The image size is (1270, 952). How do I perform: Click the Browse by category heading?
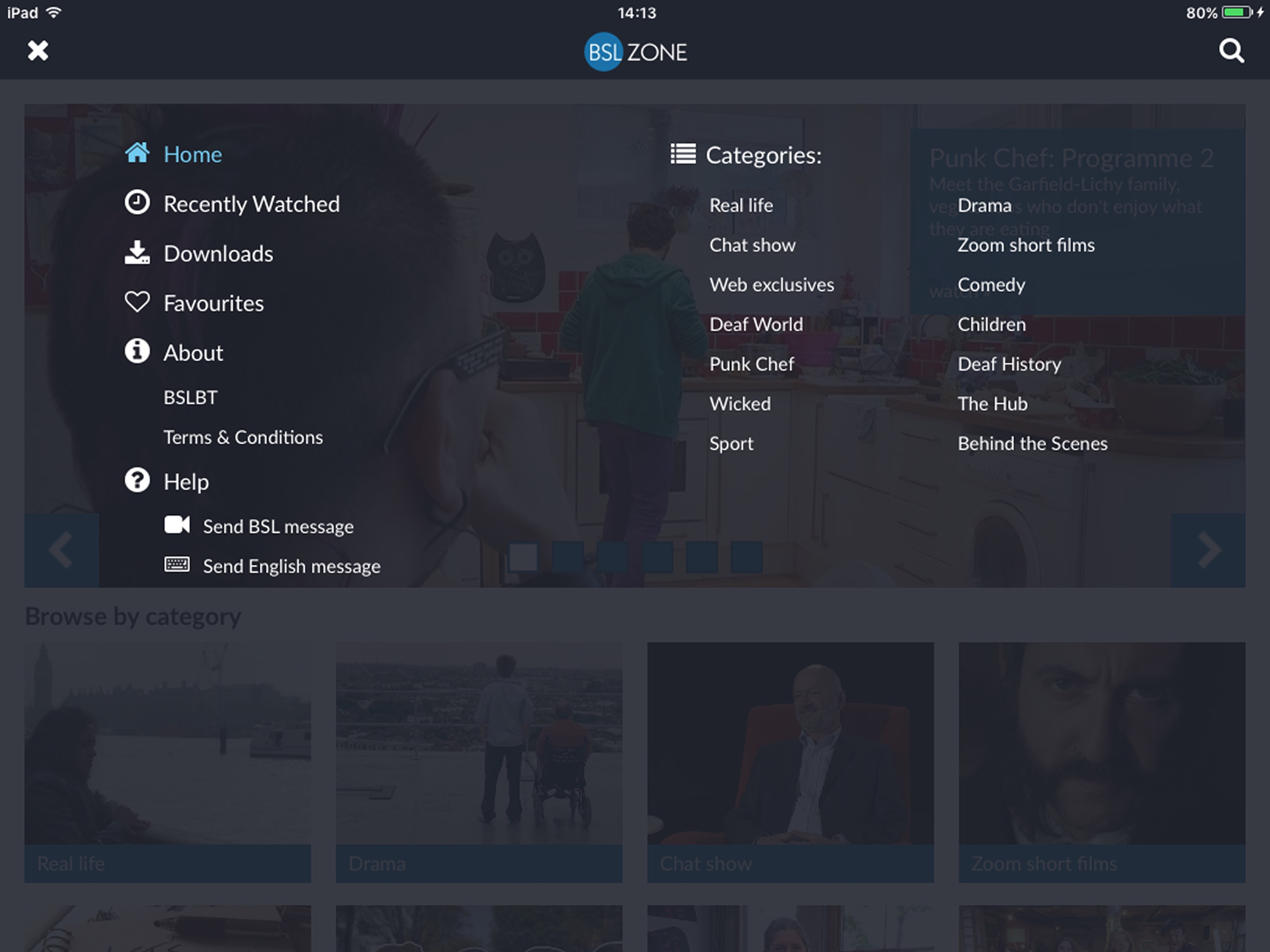click(133, 617)
